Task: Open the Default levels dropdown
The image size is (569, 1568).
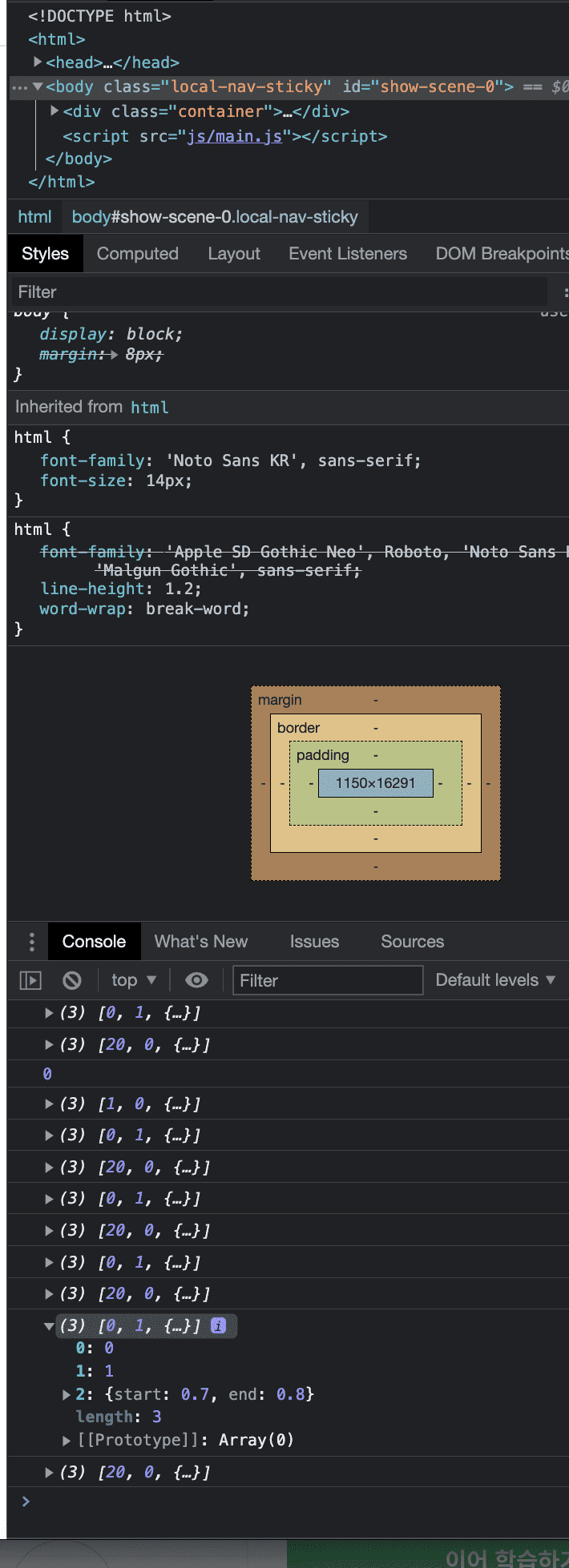Action: (x=495, y=980)
